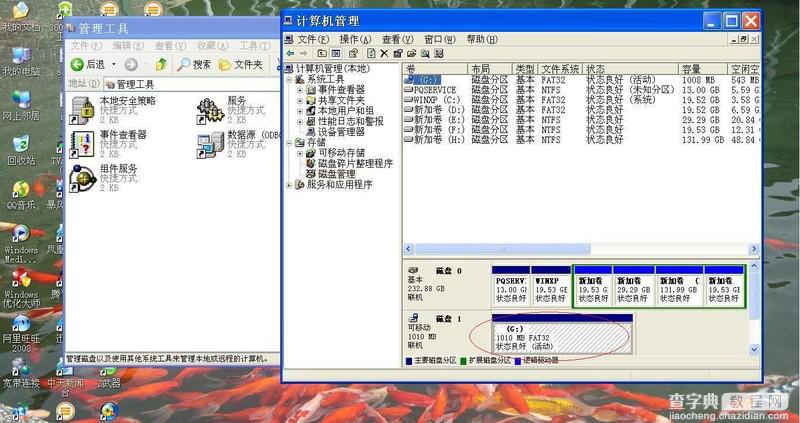
Task: Expand 服务和应用程序 tree node
Action: pyautogui.click(x=289, y=185)
